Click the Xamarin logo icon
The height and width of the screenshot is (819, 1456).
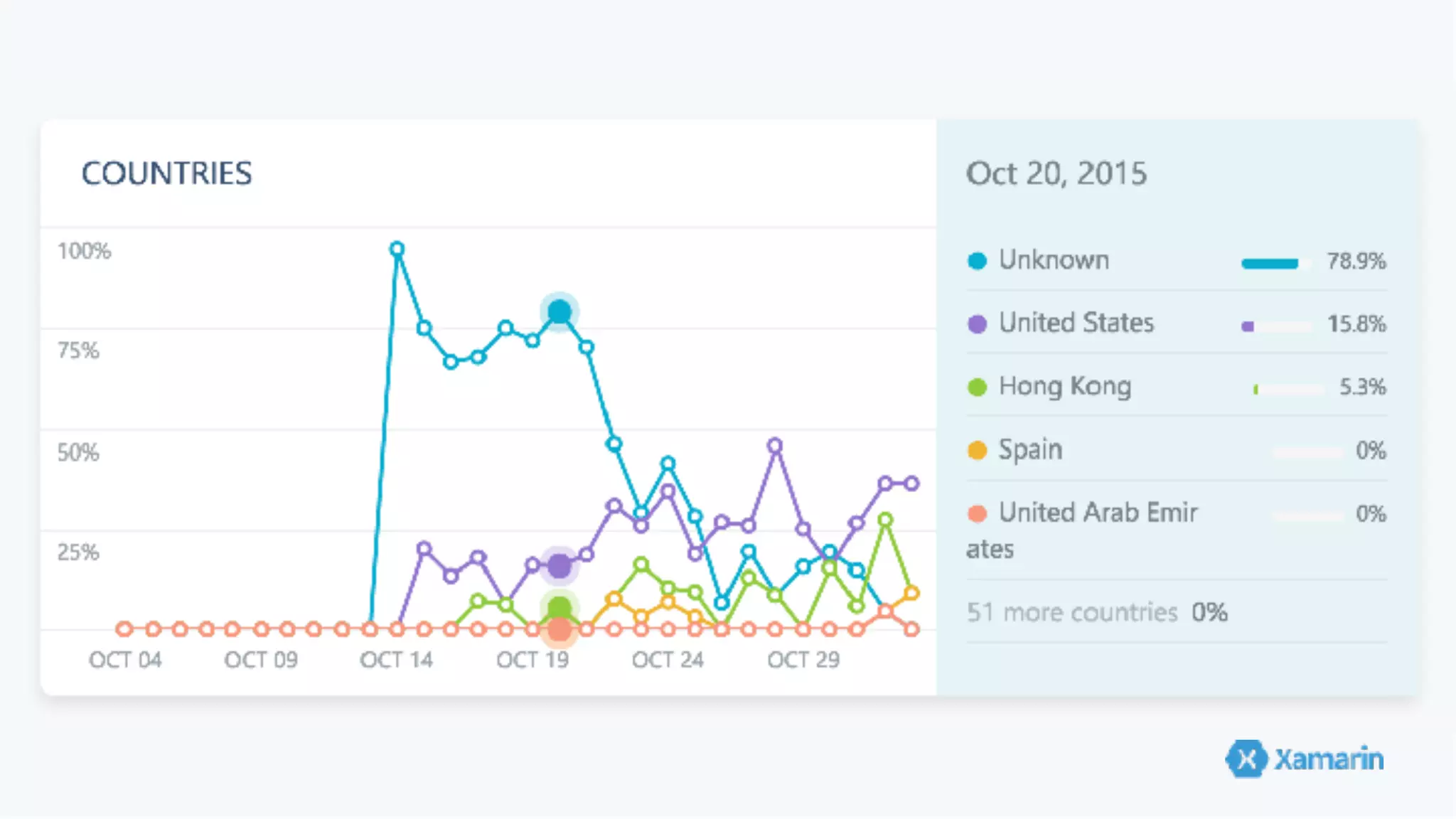1246,759
